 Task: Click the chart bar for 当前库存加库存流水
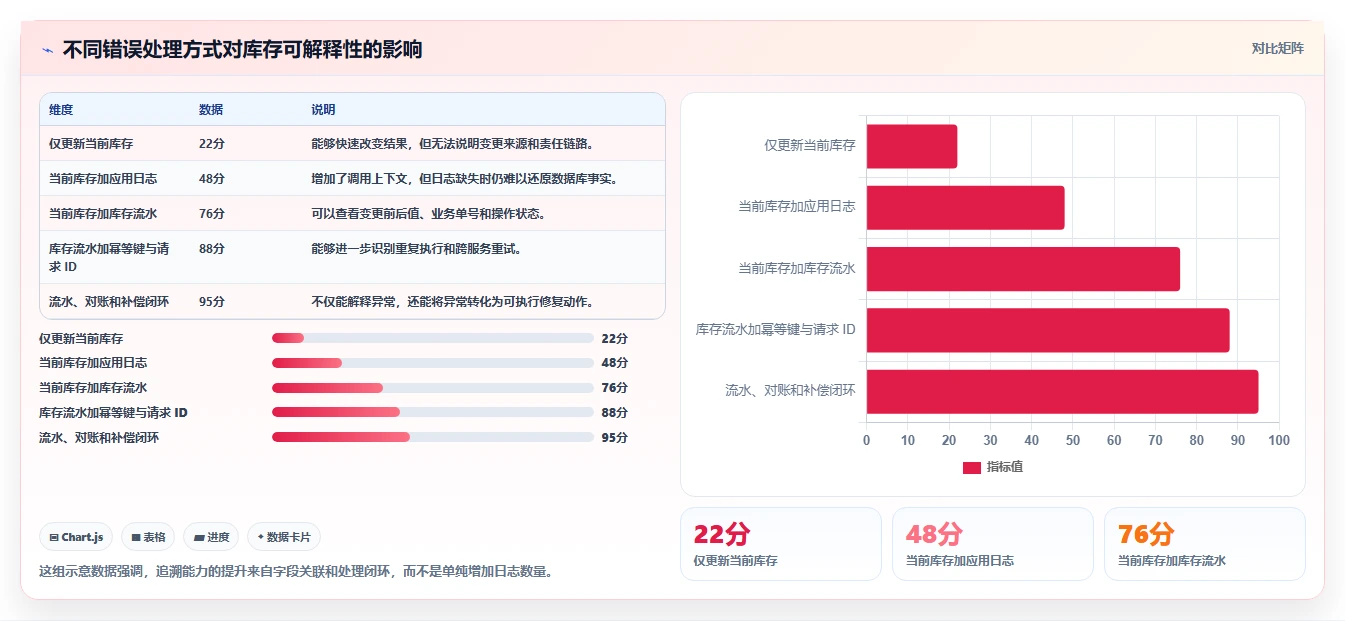point(1023,269)
